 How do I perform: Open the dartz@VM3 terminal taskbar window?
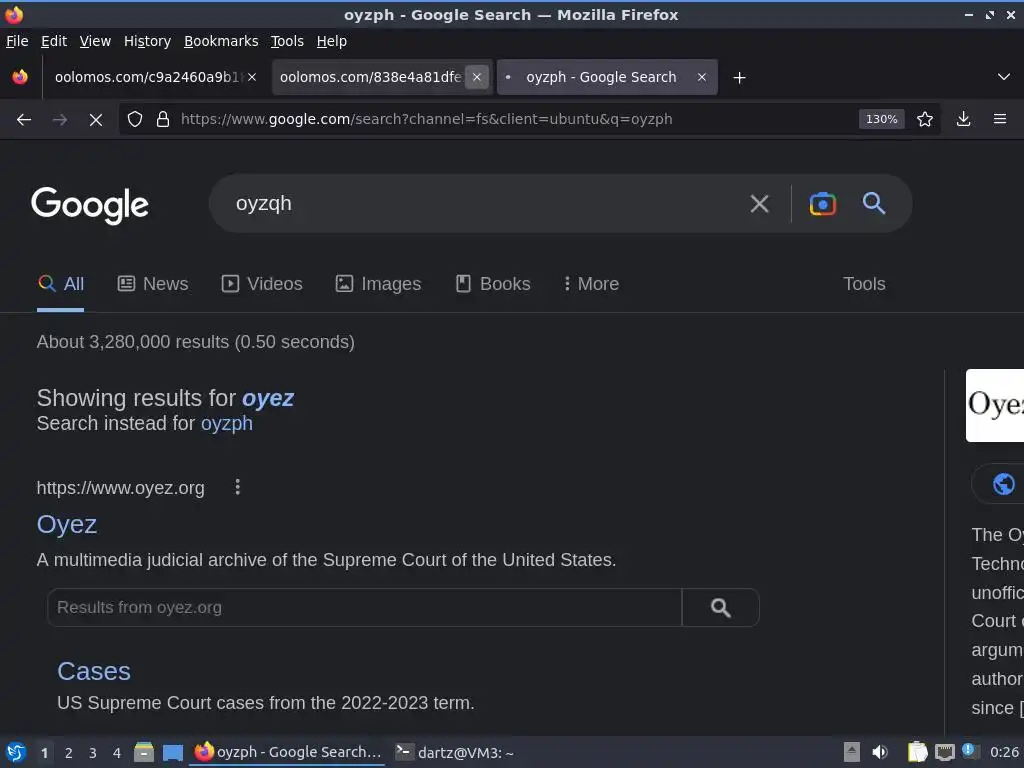(x=455, y=752)
